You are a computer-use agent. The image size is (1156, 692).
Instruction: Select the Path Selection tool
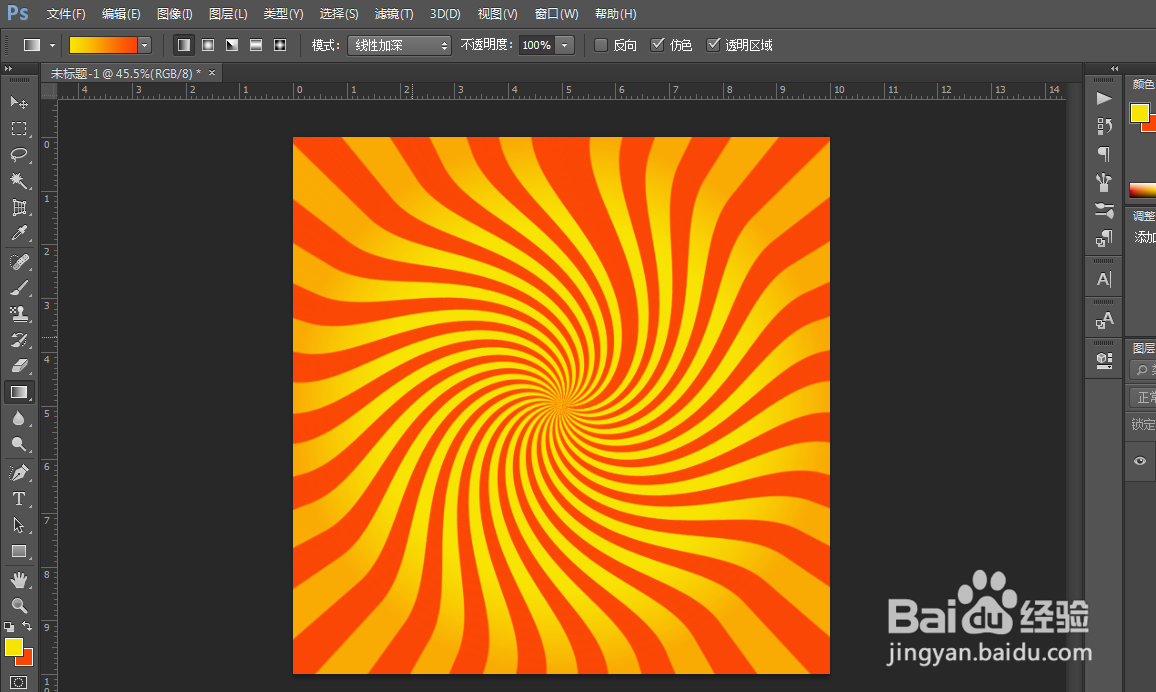[x=19, y=525]
